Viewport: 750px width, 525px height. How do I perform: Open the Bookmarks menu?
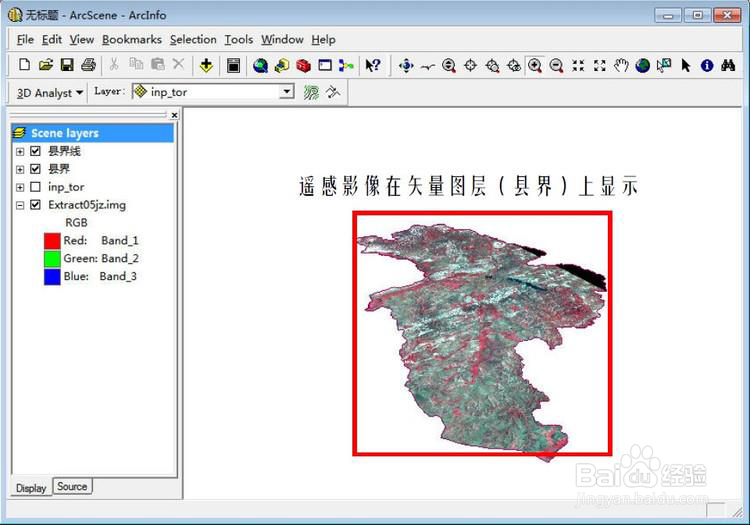click(132, 40)
